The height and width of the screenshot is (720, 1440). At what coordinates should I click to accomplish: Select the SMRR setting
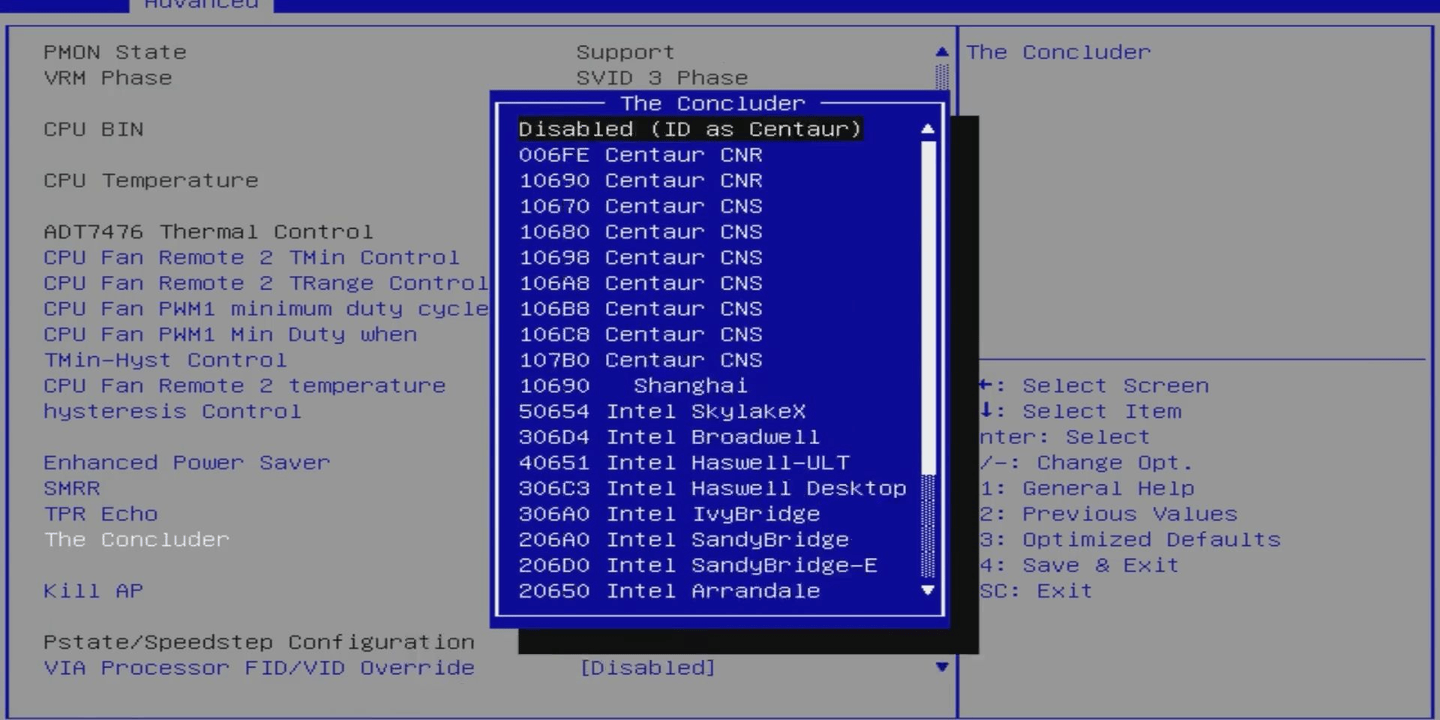(x=72, y=488)
